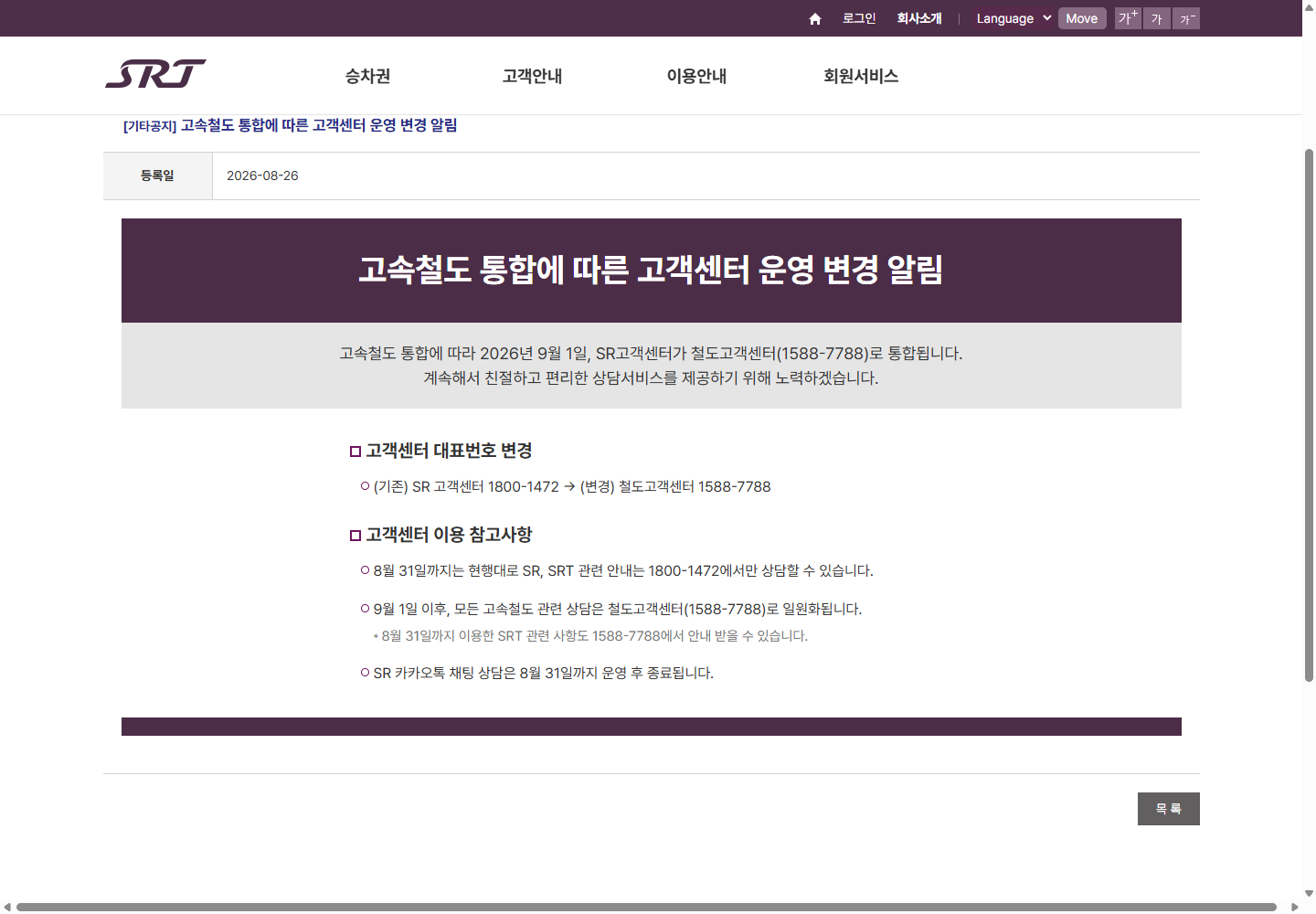1316x914 pixels.
Task: Open the 이용안내 menu
Action: [x=697, y=76]
